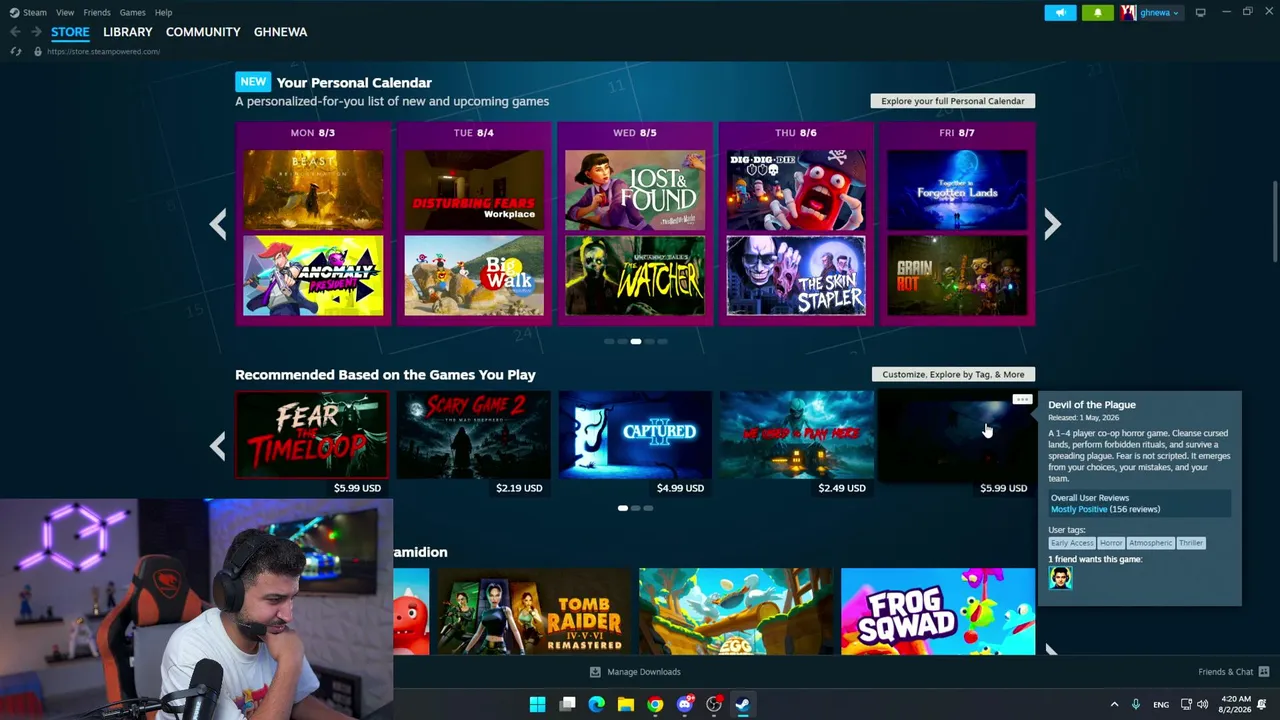This screenshot has height=720, width=1280.
Task: Open the GHNEWA profile tab
Action: point(280,32)
